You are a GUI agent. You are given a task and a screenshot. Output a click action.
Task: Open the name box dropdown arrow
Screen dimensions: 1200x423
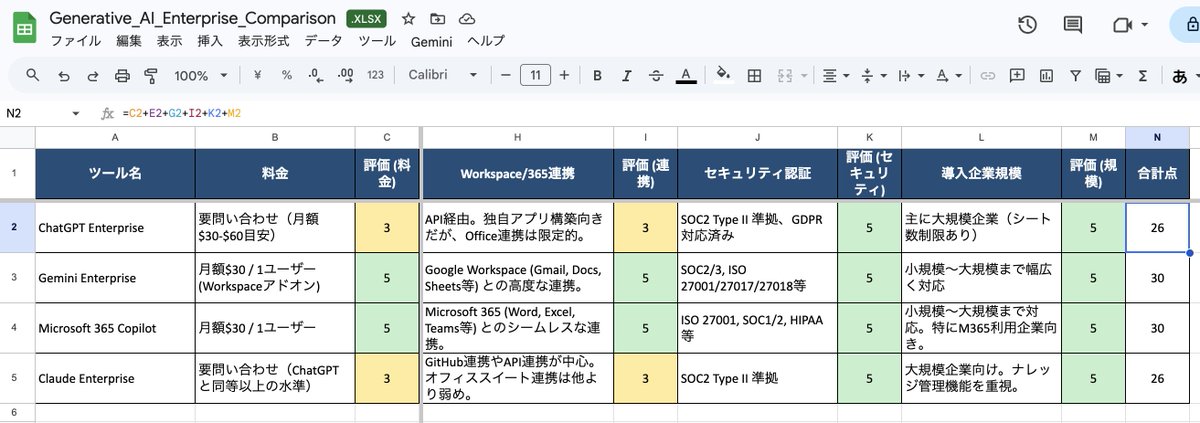75,114
